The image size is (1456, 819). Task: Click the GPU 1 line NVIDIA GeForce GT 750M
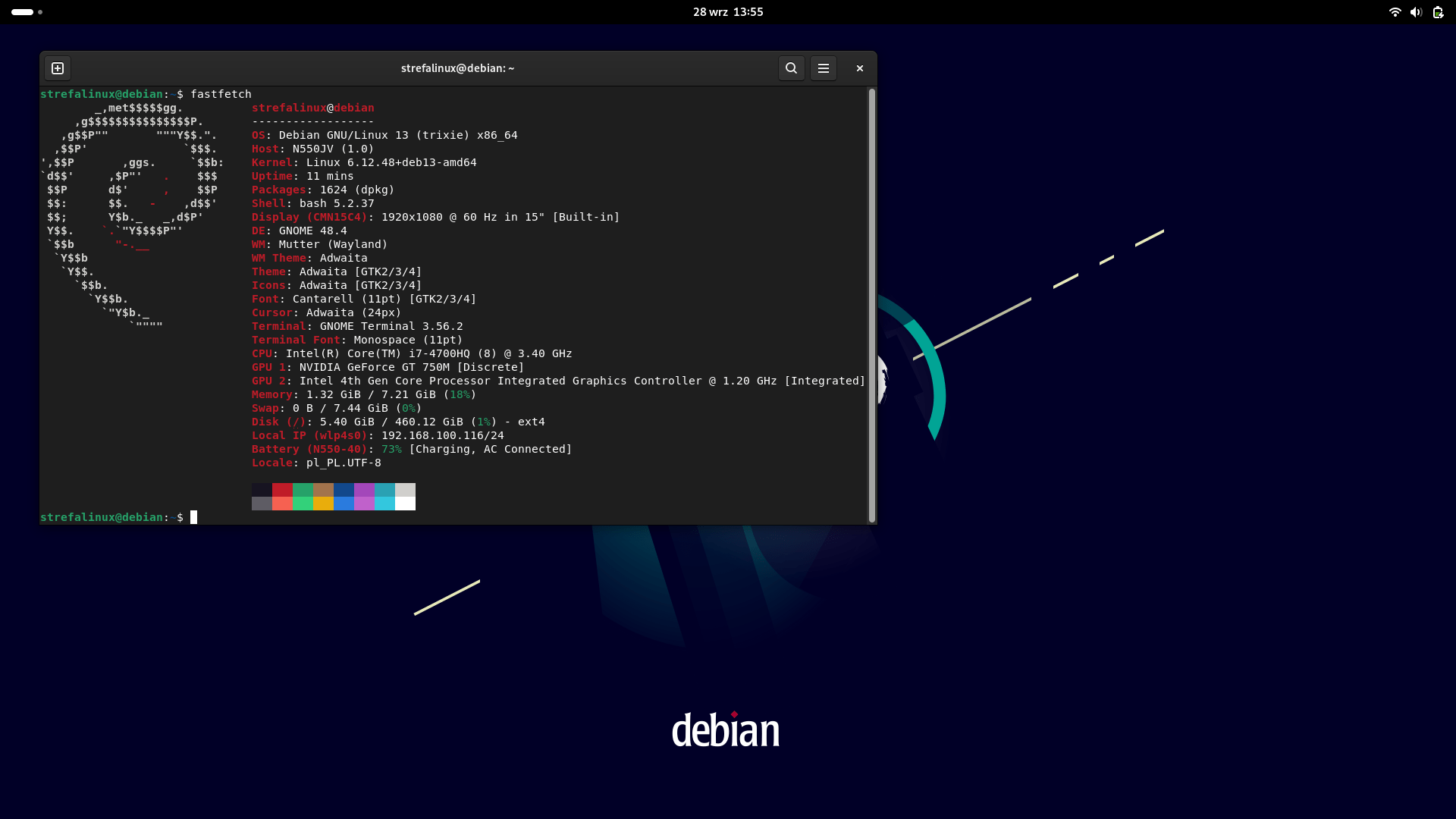coord(388,367)
